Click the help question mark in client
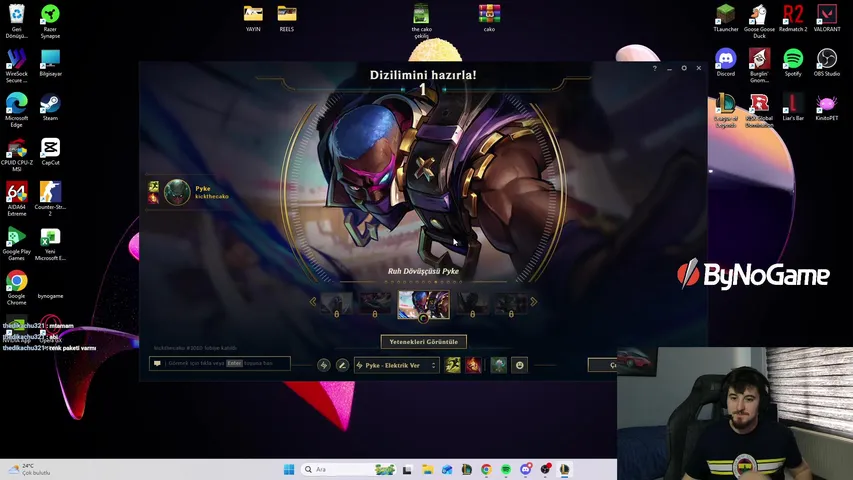This screenshot has width=853, height=480. click(654, 68)
